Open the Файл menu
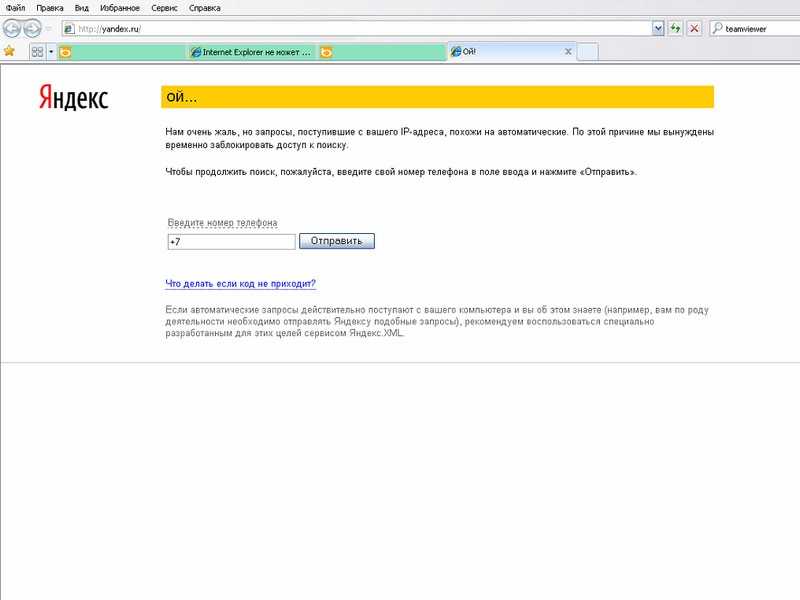This screenshot has width=800, height=600. point(15,8)
